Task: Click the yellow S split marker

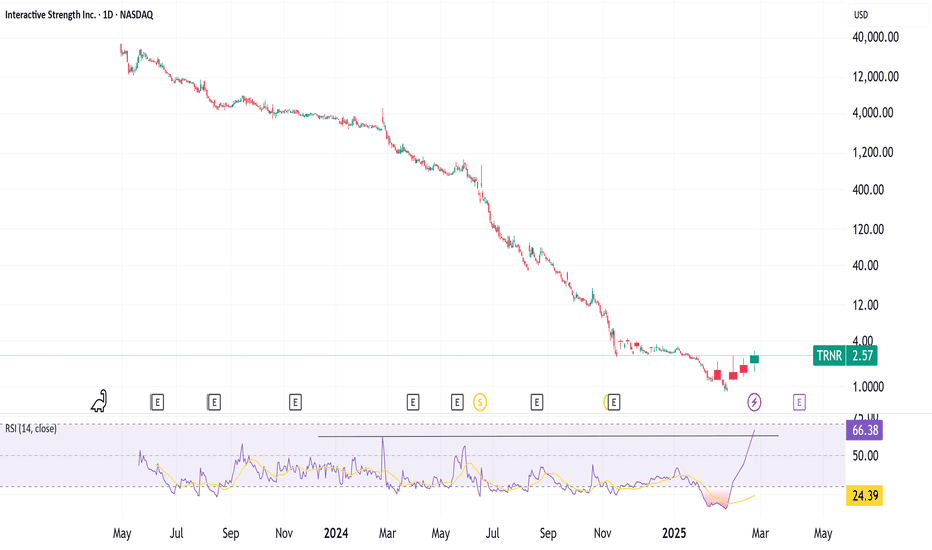Action: point(480,403)
